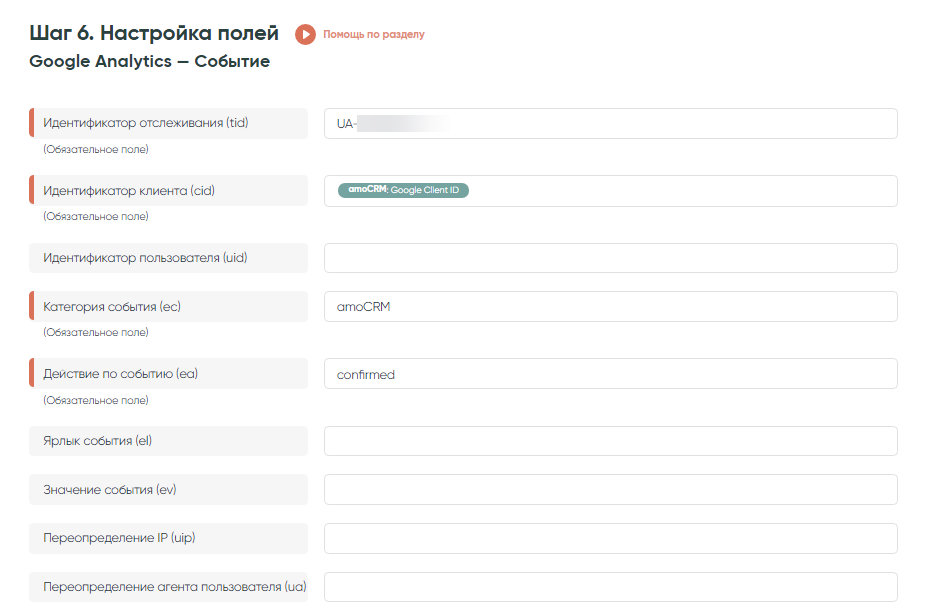Click the label Переопределение агента пользователя (ua)
Viewport: 944px width, 615px height.
click(x=175, y=587)
